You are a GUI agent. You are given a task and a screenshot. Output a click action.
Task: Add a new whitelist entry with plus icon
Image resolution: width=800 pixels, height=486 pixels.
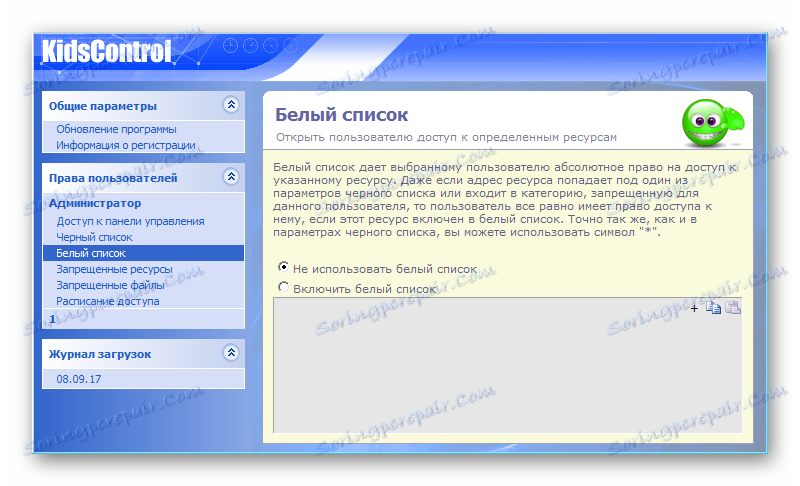[694, 308]
